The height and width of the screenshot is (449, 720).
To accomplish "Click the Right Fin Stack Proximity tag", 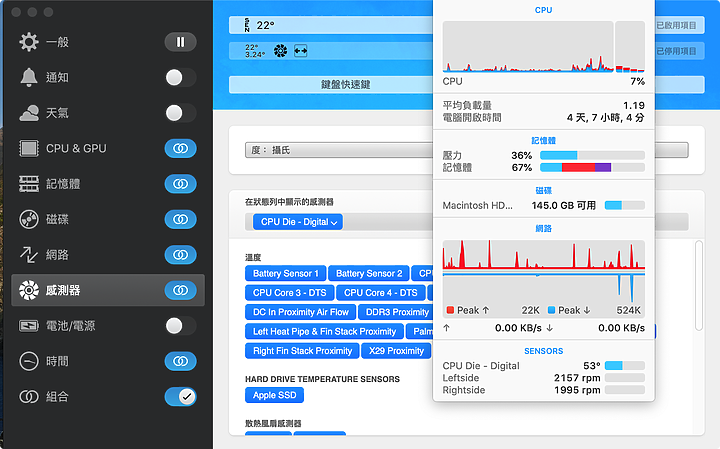I will pos(302,351).
